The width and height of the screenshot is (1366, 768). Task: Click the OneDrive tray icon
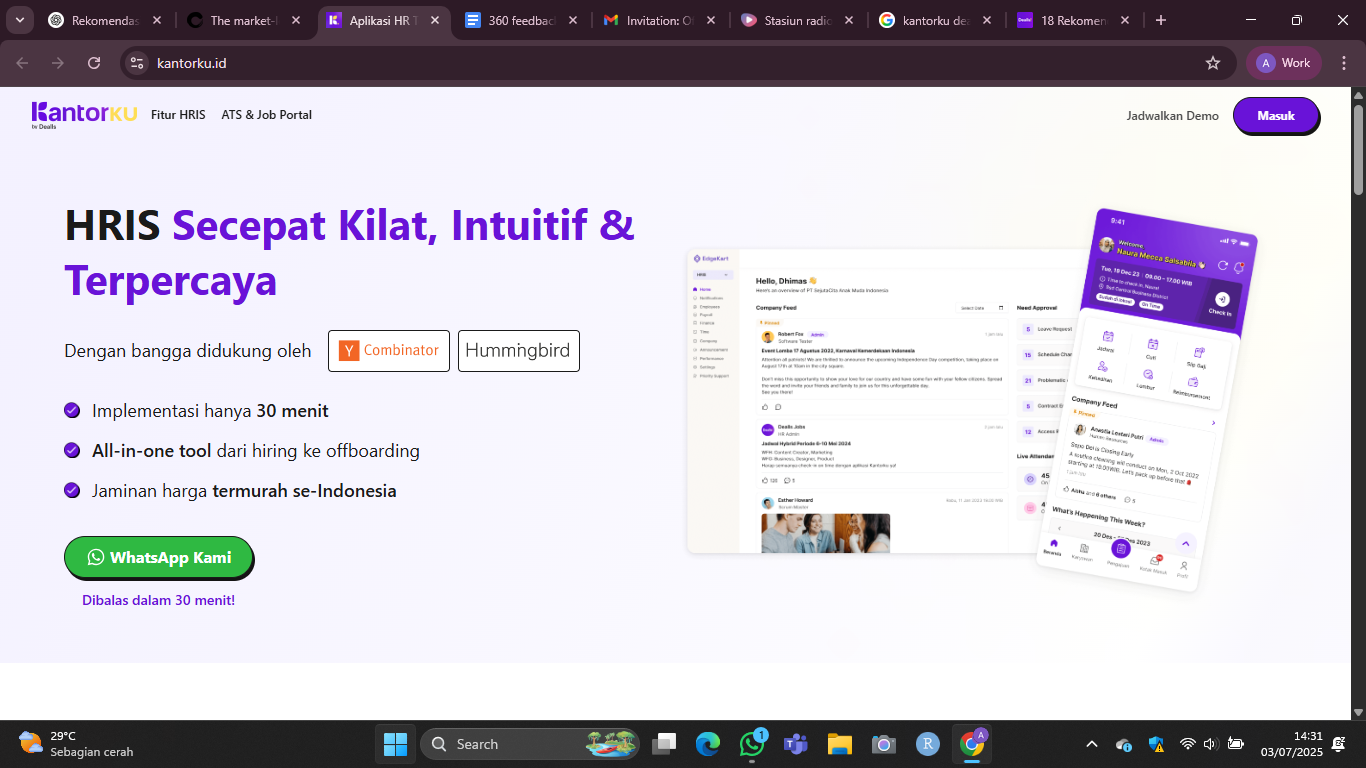click(x=1124, y=744)
